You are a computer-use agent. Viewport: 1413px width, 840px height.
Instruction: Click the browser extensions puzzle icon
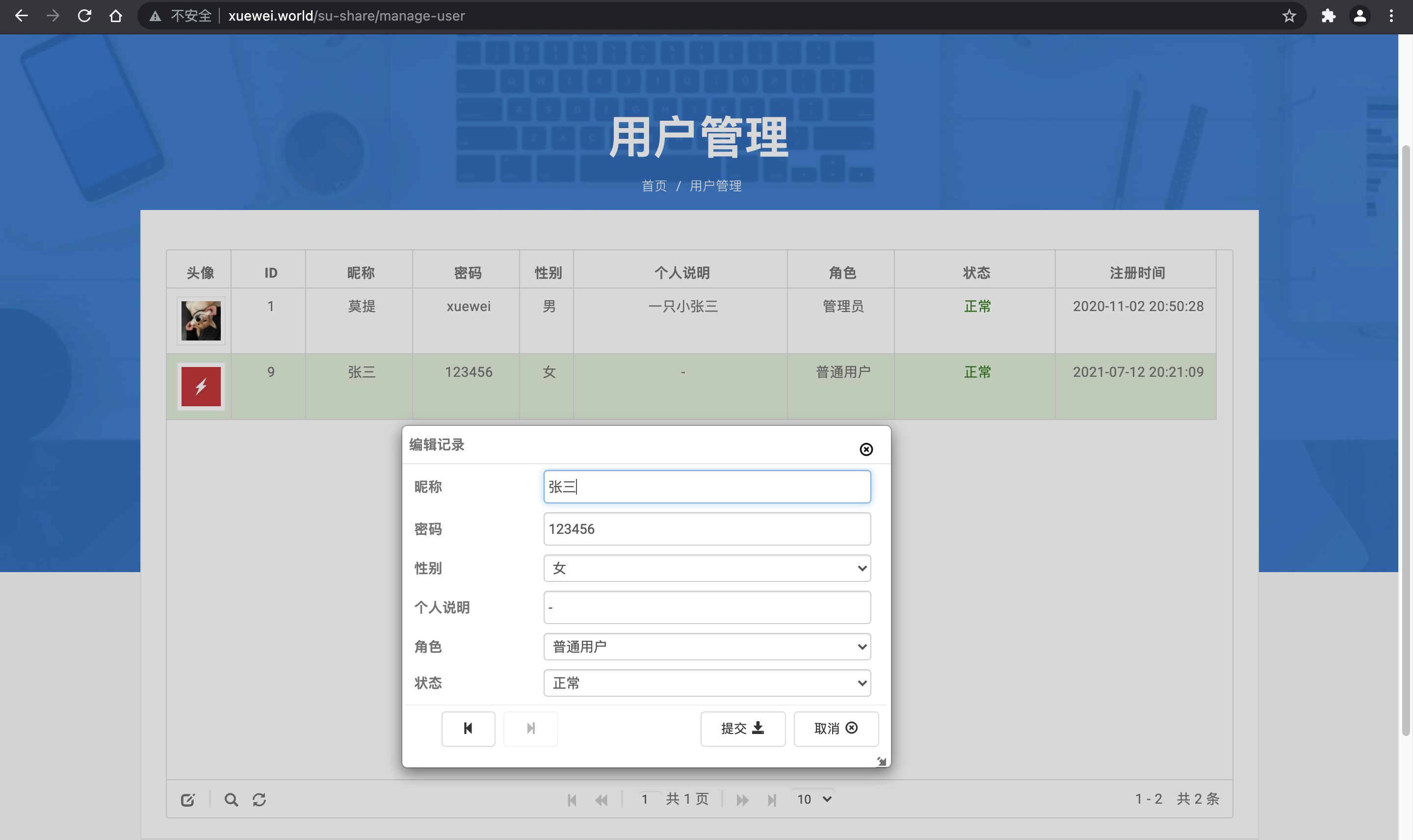pos(1328,16)
